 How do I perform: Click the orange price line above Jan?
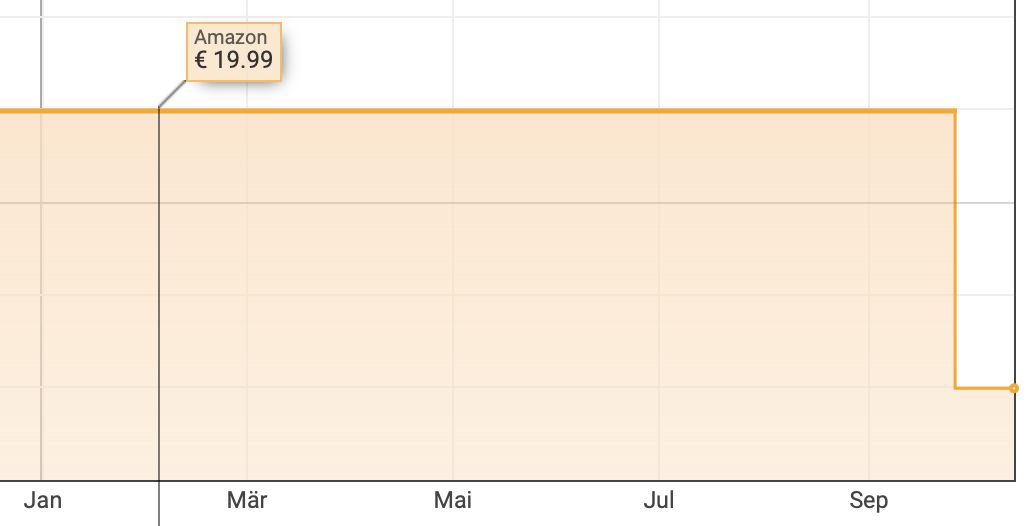42,111
